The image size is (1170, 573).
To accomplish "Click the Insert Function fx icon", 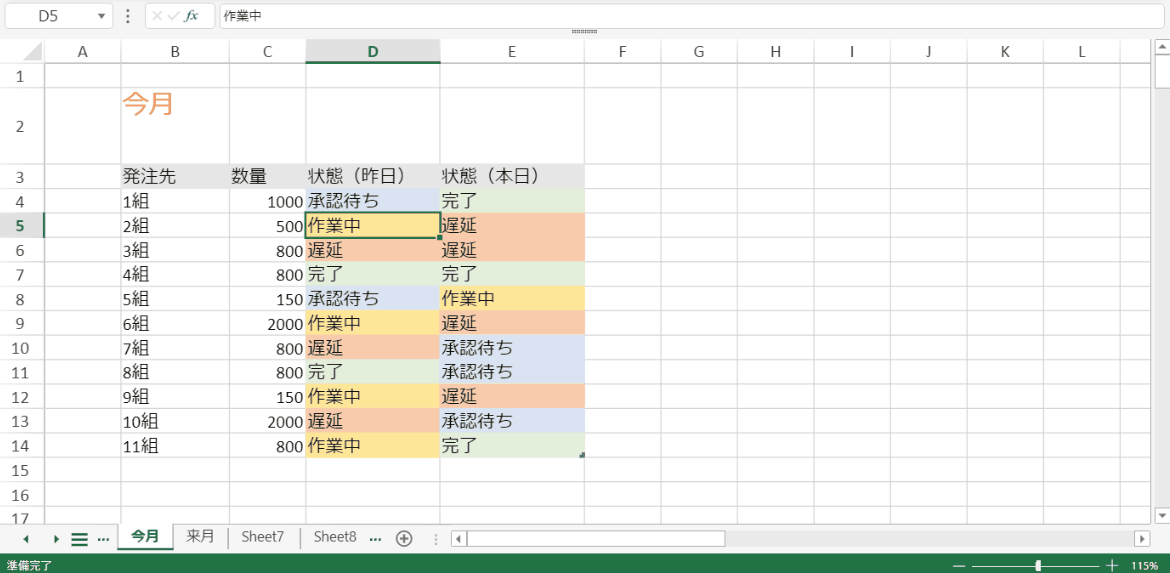I will click(191, 16).
